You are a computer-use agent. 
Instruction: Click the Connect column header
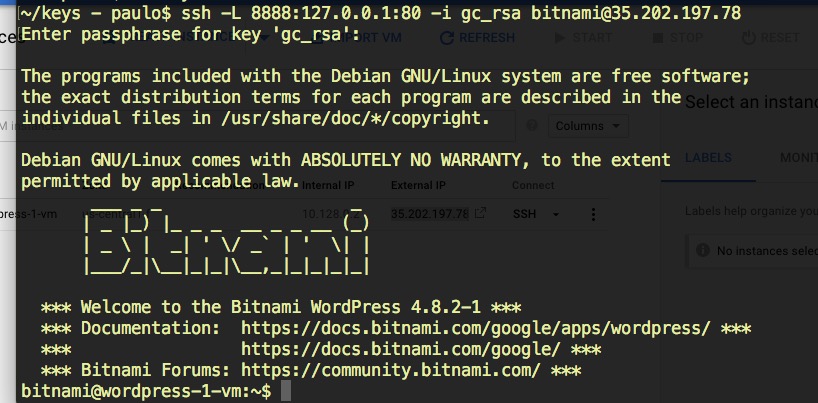[533, 185]
